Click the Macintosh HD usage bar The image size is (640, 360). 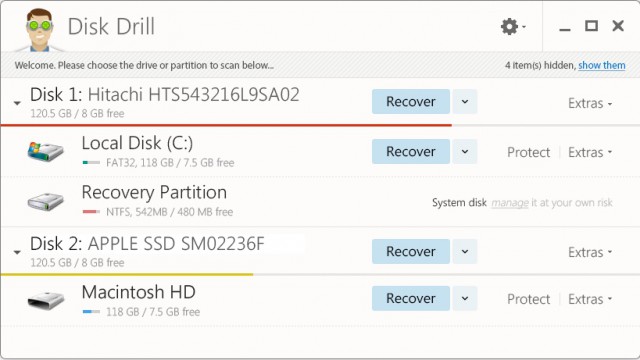point(91,312)
